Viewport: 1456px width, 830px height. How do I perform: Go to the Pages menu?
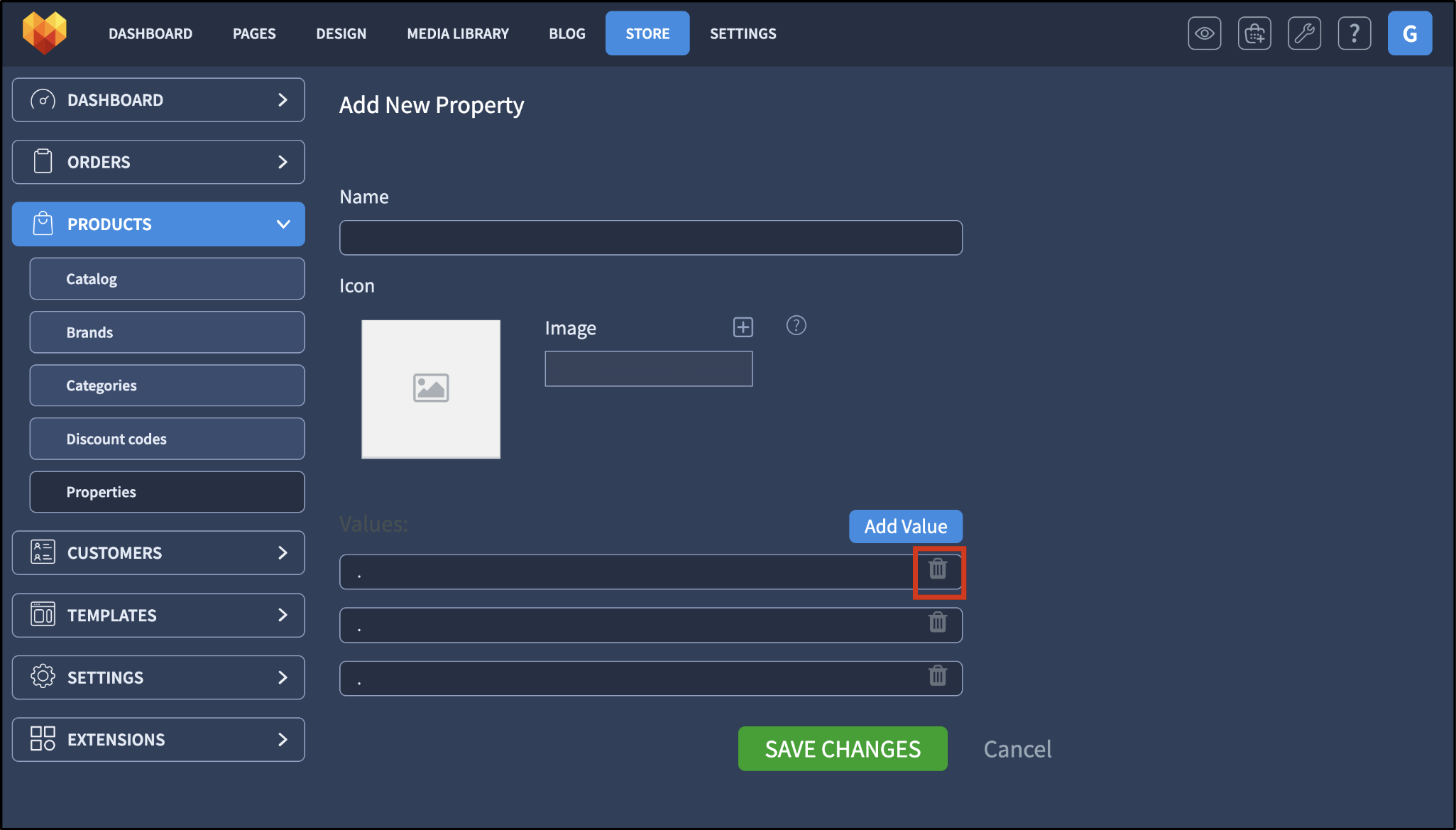(x=254, y=33)
